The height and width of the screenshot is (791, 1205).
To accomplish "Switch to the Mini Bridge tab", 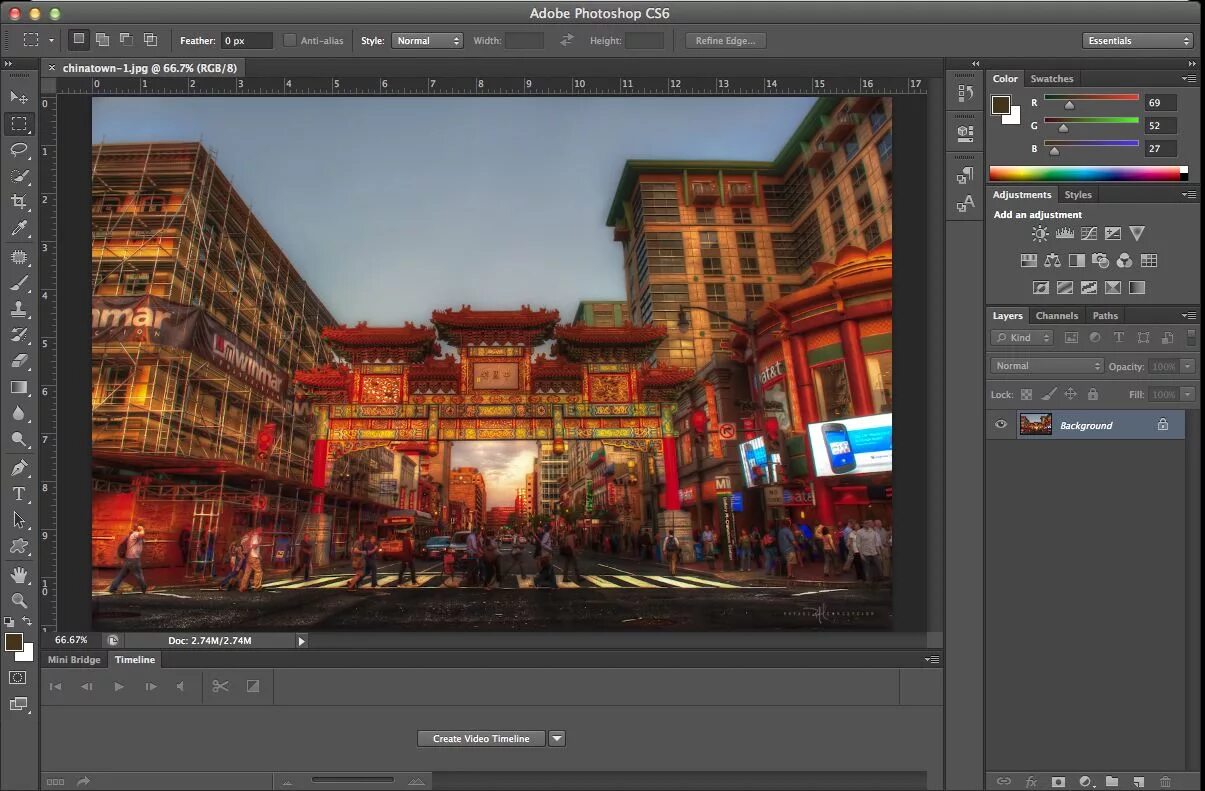I will (74, 660).
